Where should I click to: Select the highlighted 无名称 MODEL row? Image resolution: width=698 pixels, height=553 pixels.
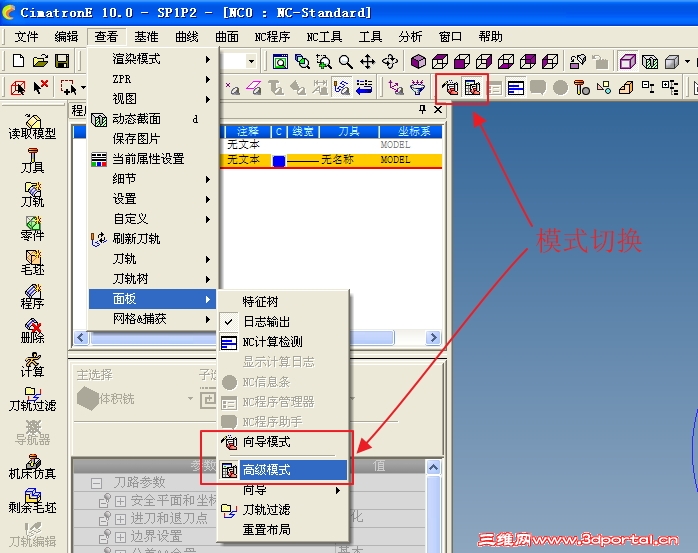(x=331, y=160)
